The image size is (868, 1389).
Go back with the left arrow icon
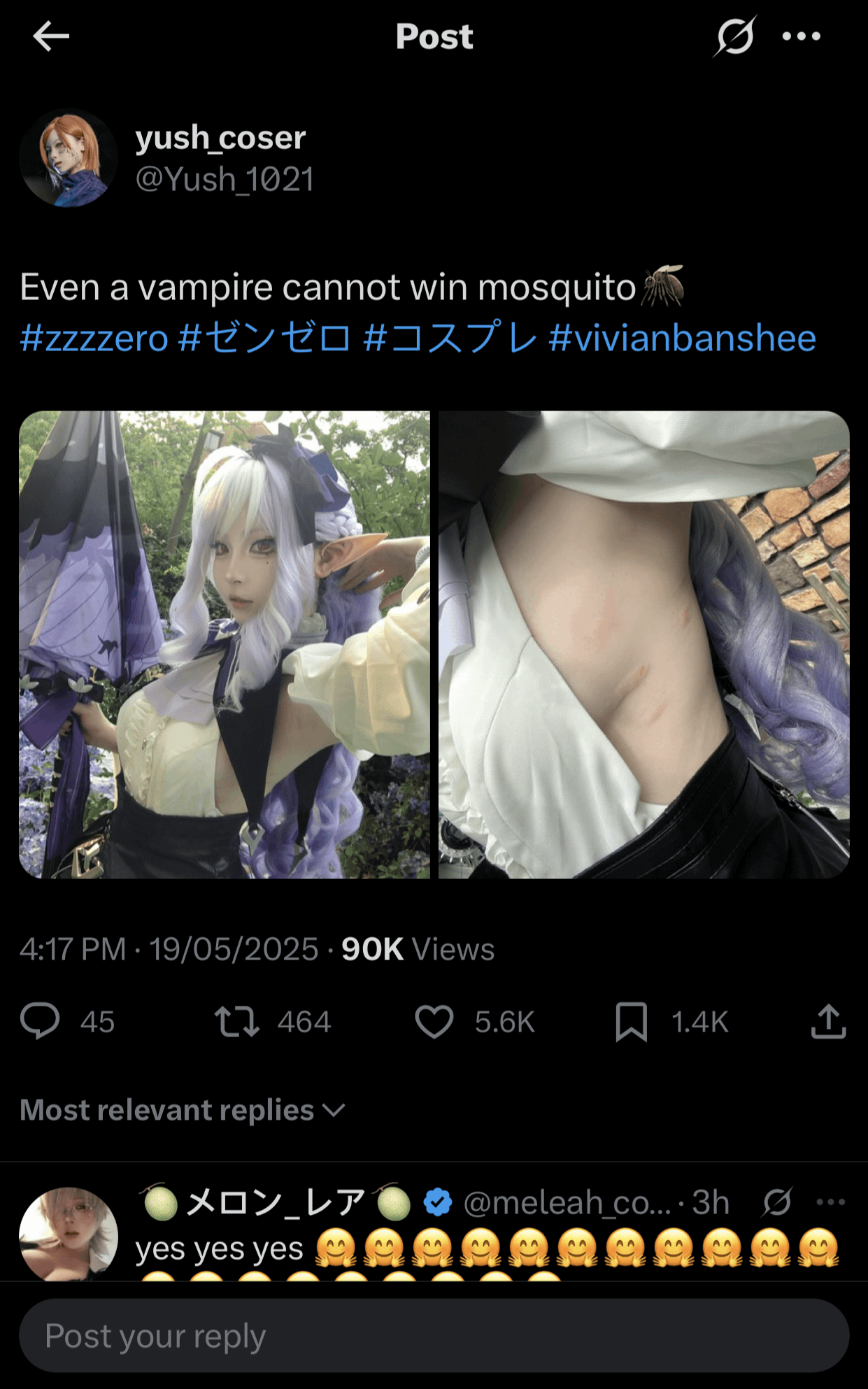(51, 36)
